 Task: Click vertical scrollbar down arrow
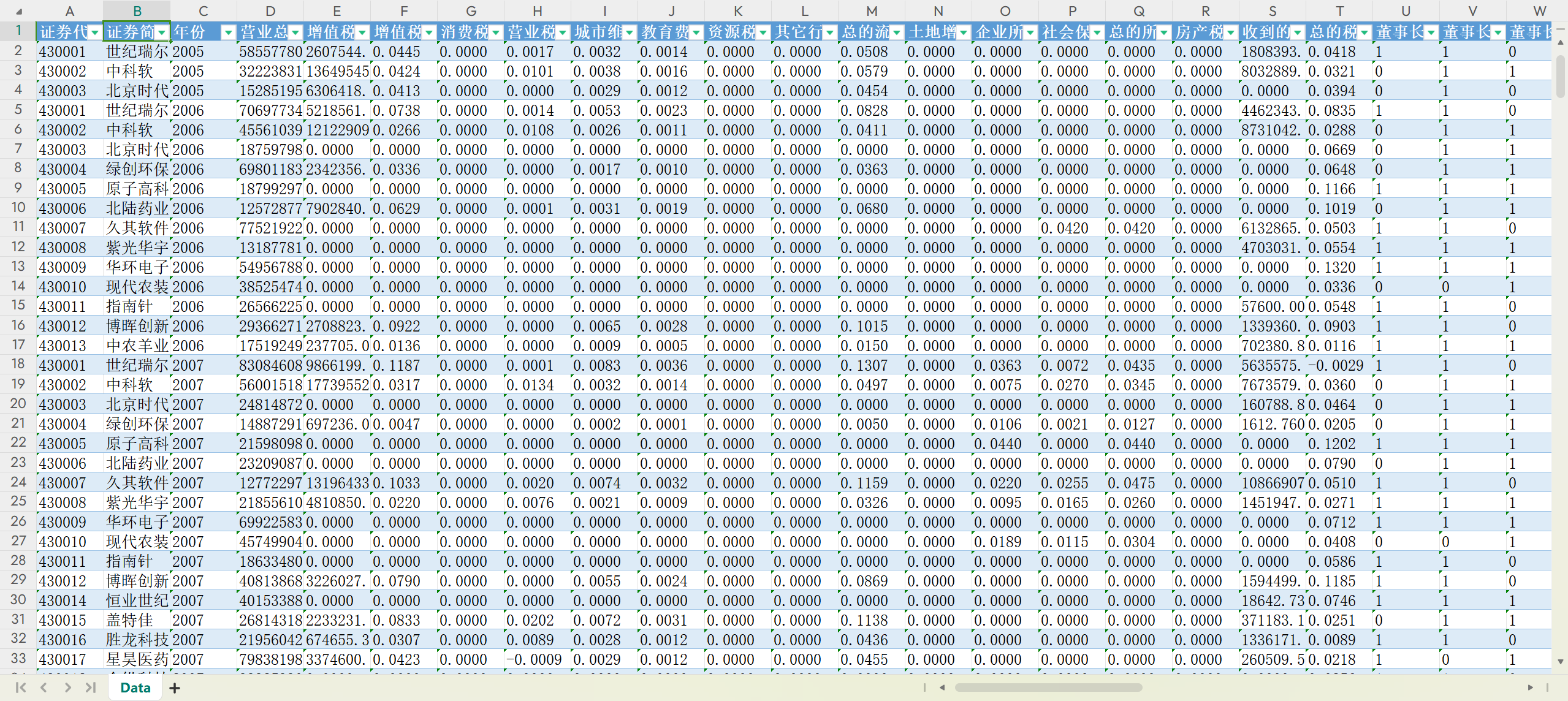click(1561, 662)
